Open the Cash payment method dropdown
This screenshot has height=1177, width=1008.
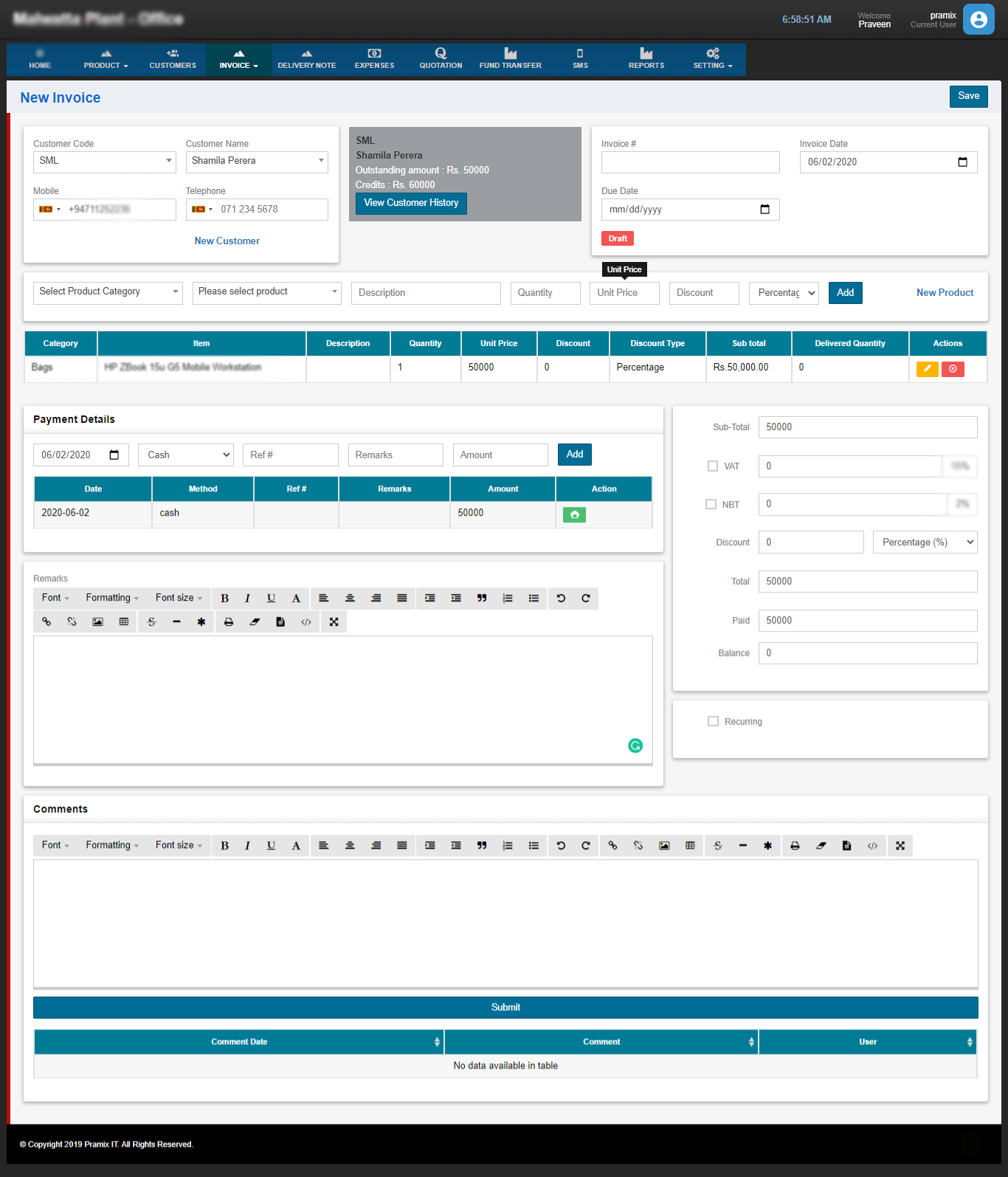(x=186, y=455)
